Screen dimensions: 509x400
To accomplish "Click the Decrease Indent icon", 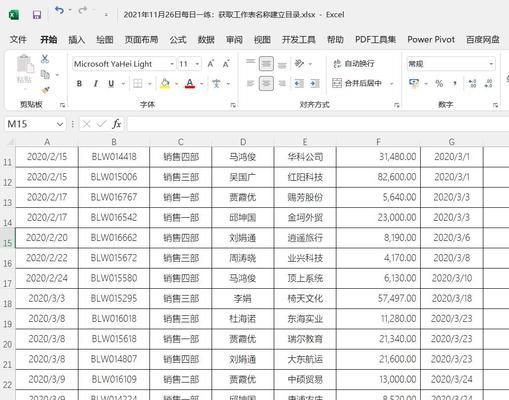I will click(299, 83).
